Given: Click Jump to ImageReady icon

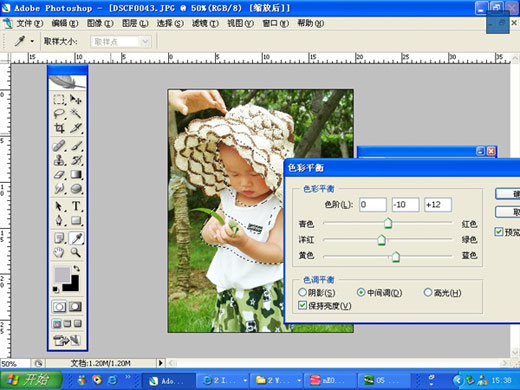Looking at the screenshot, I should [67, 340].
